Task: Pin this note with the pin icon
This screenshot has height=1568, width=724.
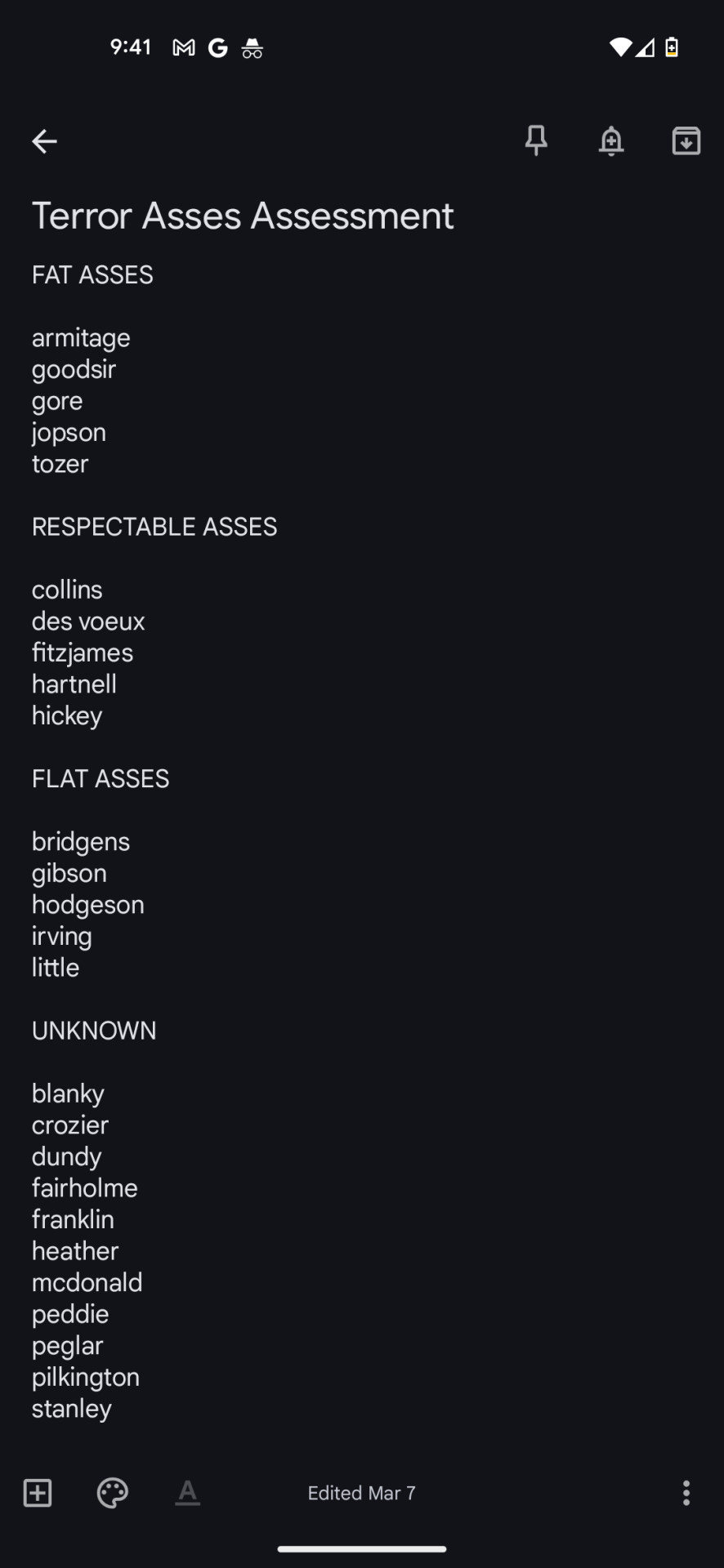Action: click(536, 140)
